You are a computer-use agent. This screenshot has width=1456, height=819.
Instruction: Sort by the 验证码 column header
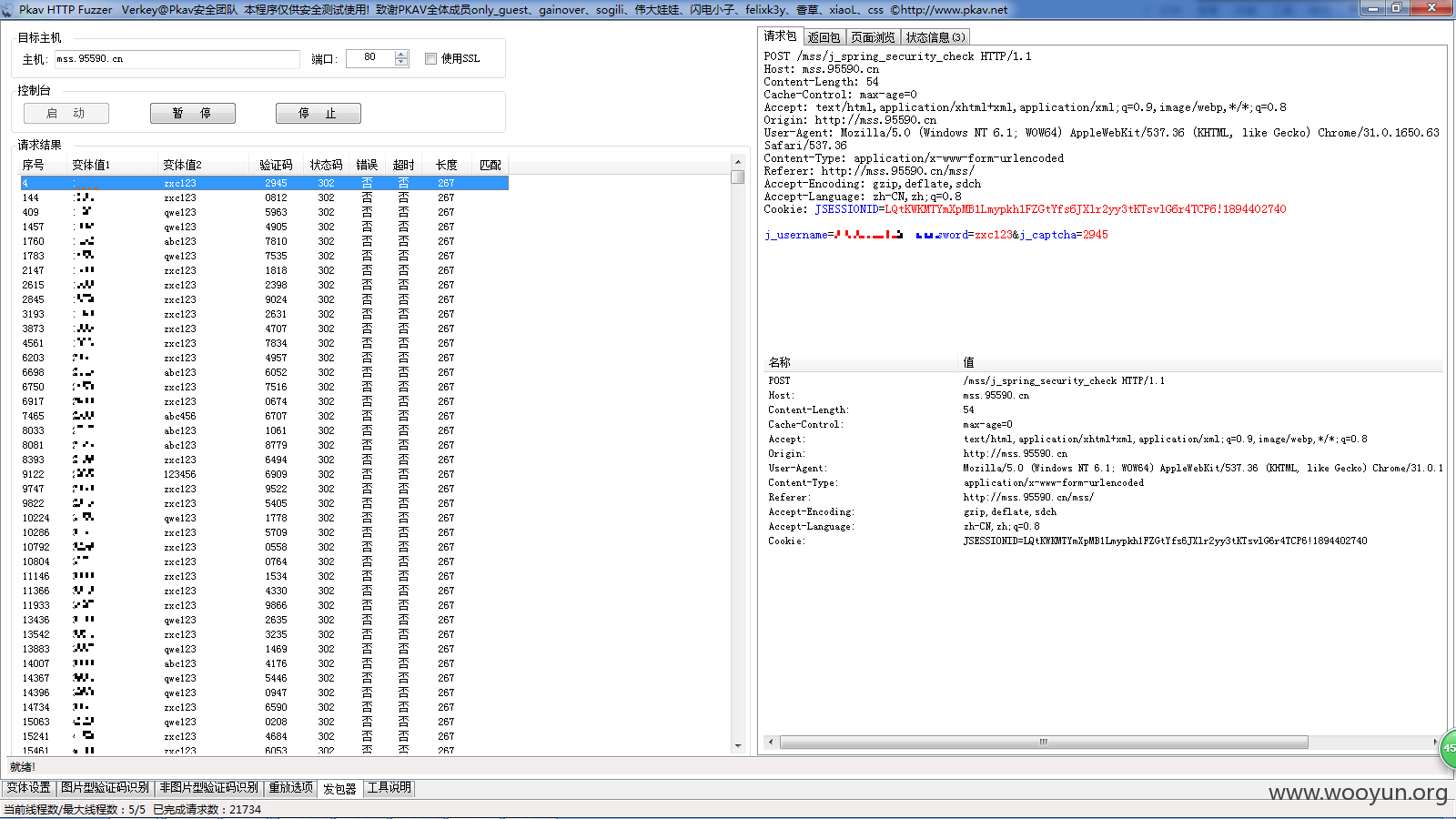click(x=277, y=165)
